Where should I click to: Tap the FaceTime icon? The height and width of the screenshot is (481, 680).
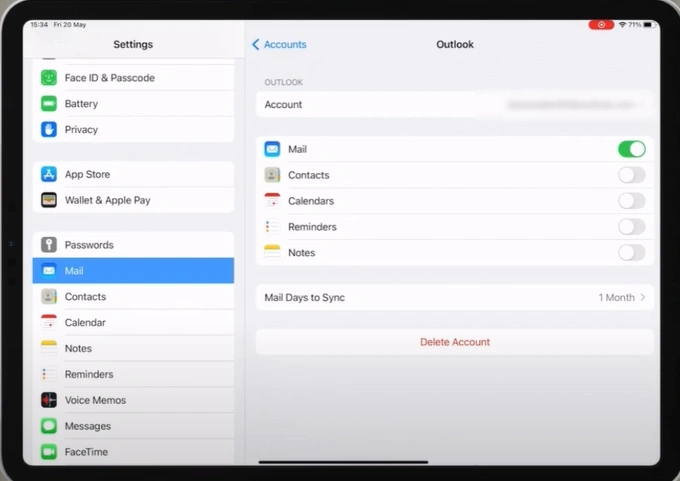49,452
